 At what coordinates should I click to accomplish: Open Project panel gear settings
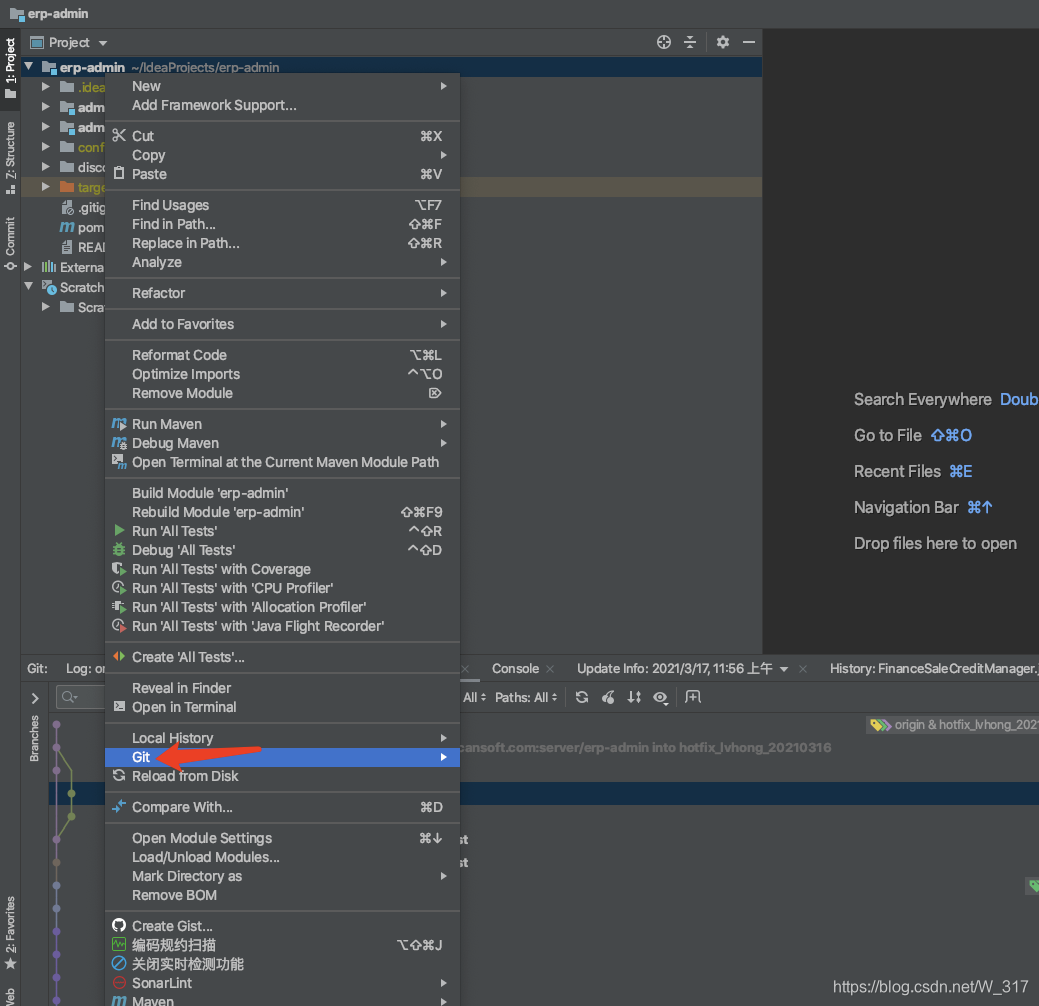pos(723,42)
